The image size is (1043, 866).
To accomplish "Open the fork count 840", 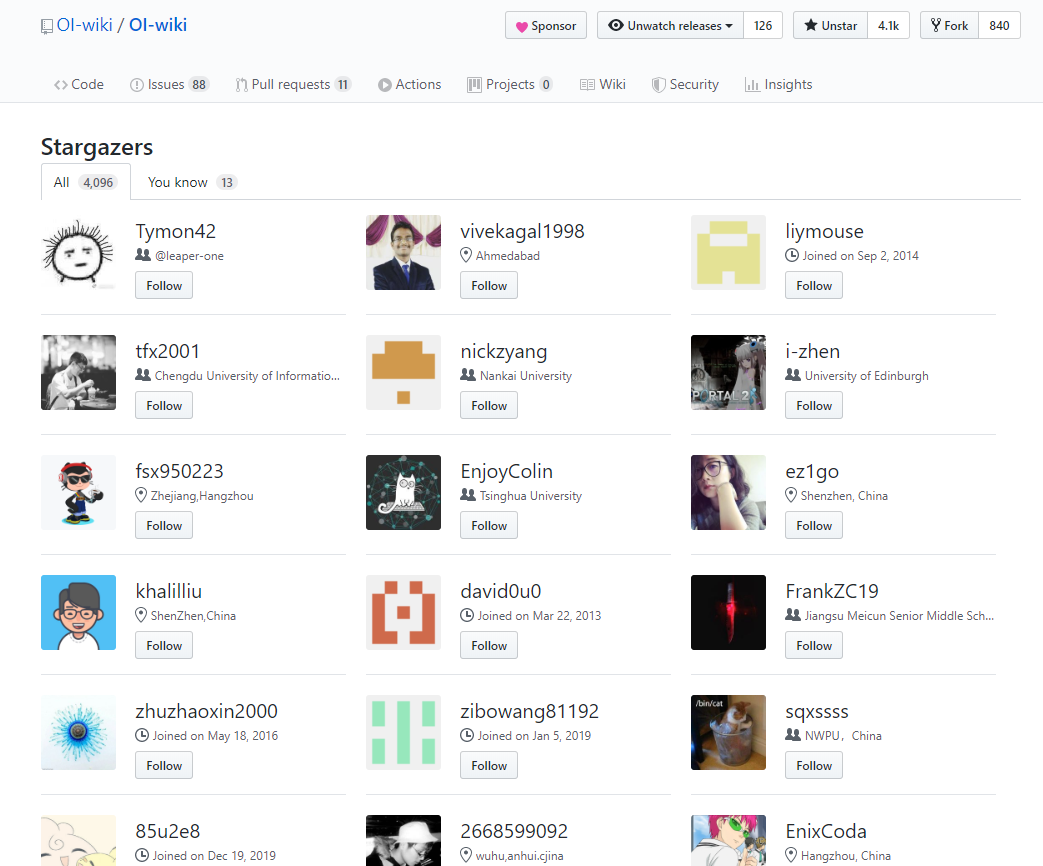I will pos(999,25).
